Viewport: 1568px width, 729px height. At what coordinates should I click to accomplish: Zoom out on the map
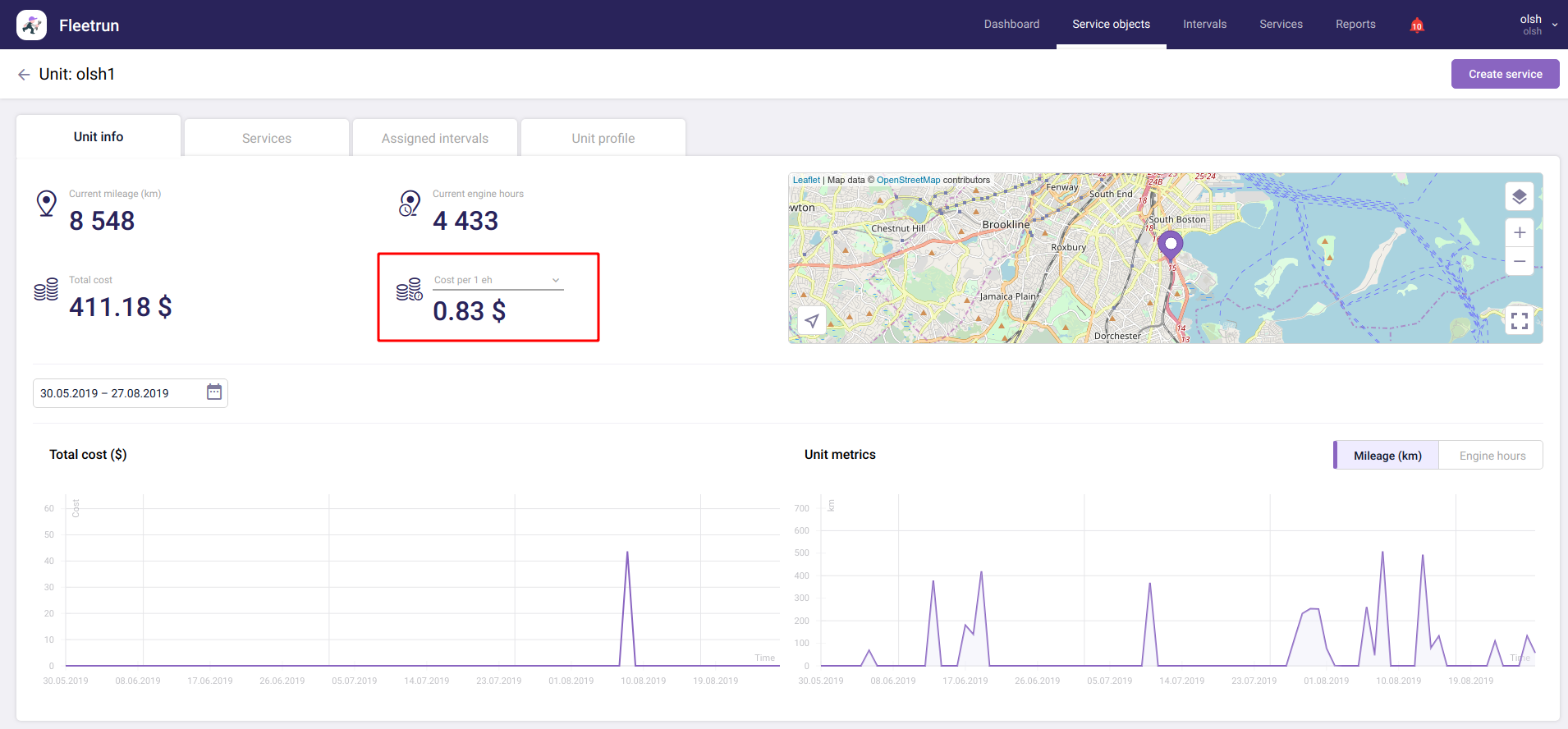(1519, 262)
